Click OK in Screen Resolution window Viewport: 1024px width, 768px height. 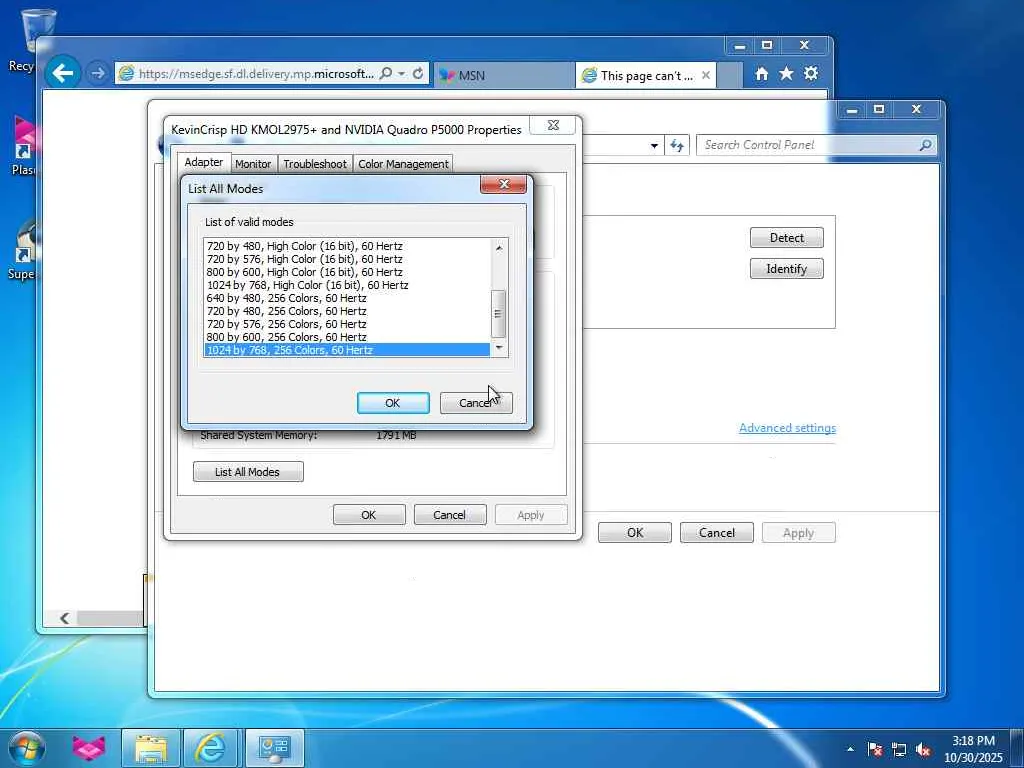[635, 533]
